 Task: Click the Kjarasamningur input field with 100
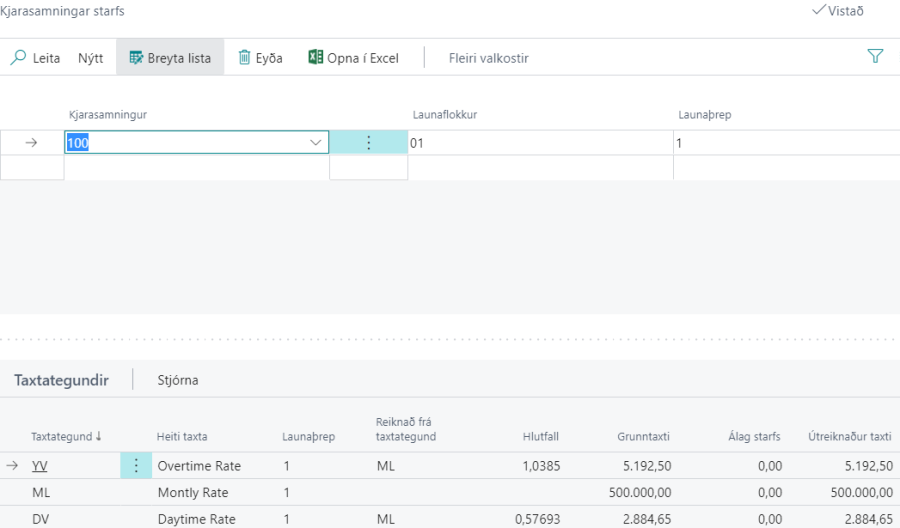pyautogui.click(x=185, y=143)
